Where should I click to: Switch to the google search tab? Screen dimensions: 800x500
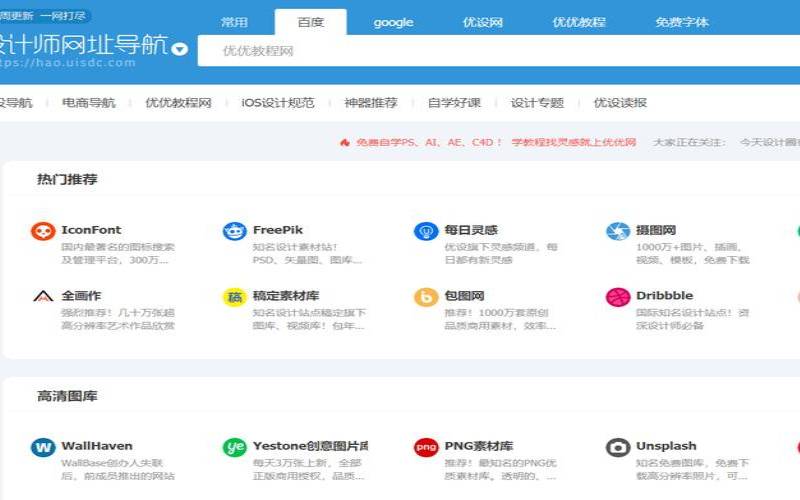click(x=393, y=22)
